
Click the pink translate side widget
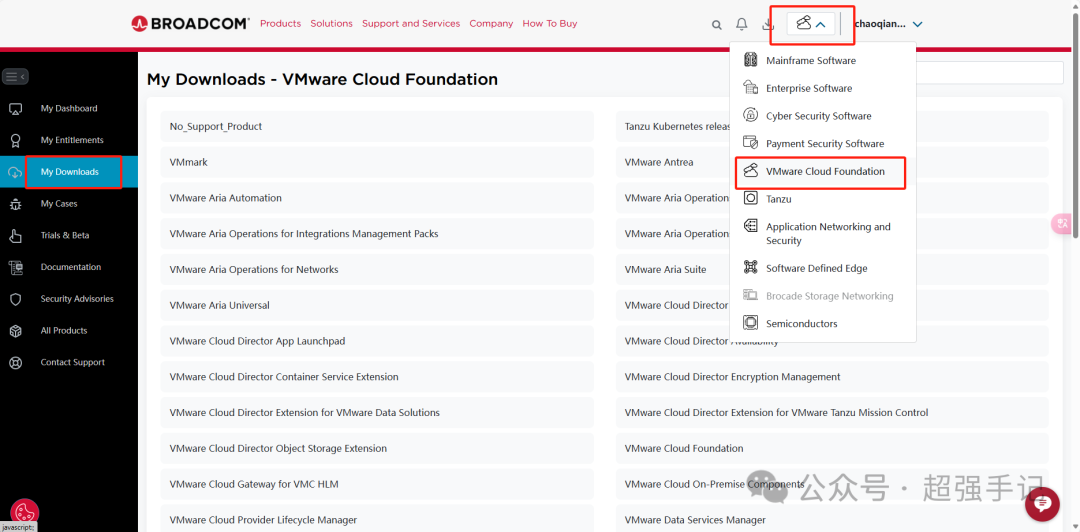(1061, 223)
